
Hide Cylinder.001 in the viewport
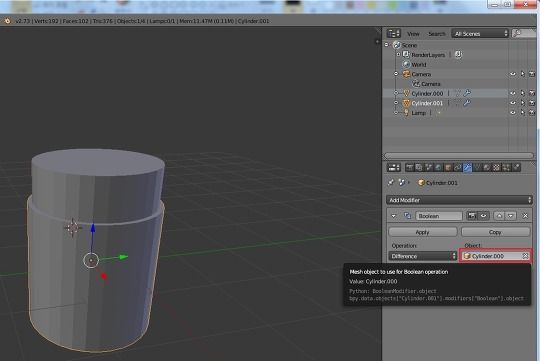click(513, 103)
